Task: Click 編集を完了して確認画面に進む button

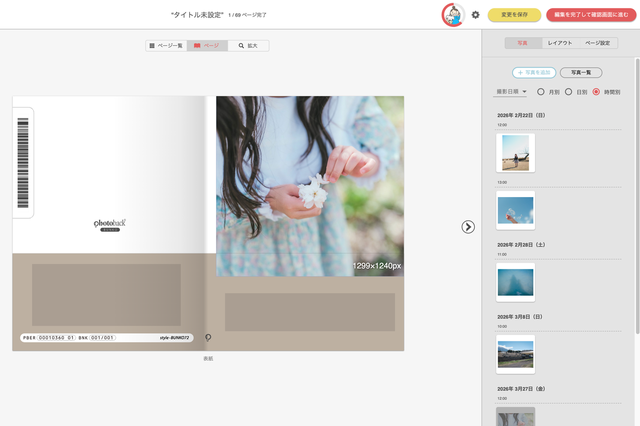Action: pos(589,15)
